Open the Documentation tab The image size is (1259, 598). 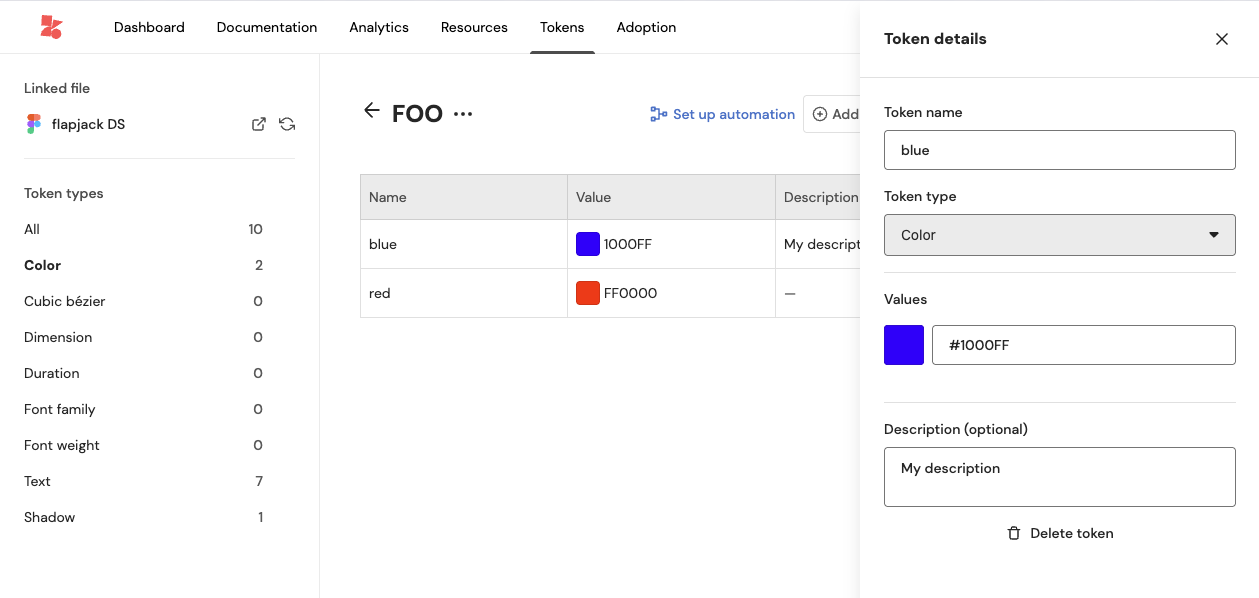click(266, 27)
